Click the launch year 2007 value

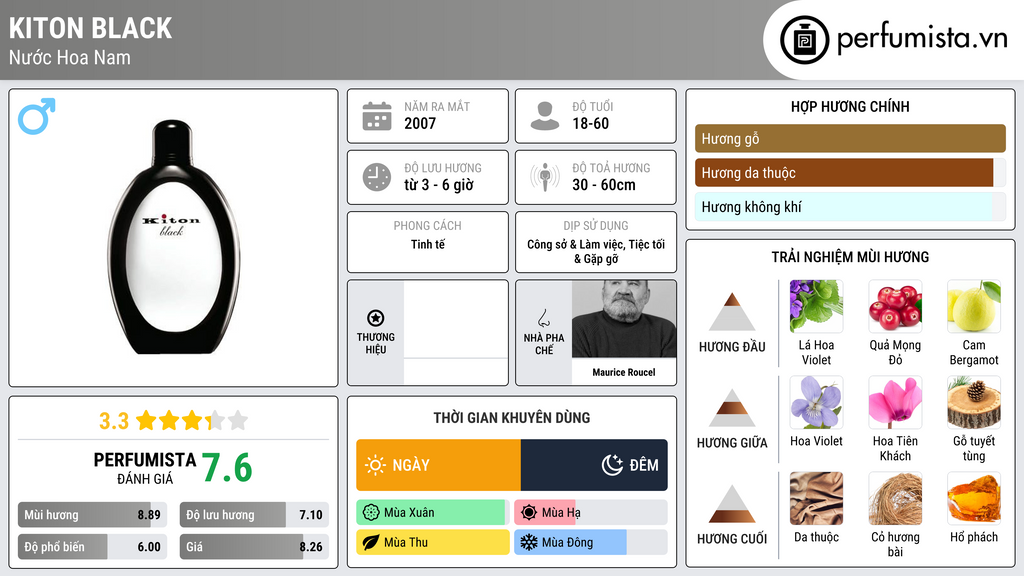click(x=420, y=123)
